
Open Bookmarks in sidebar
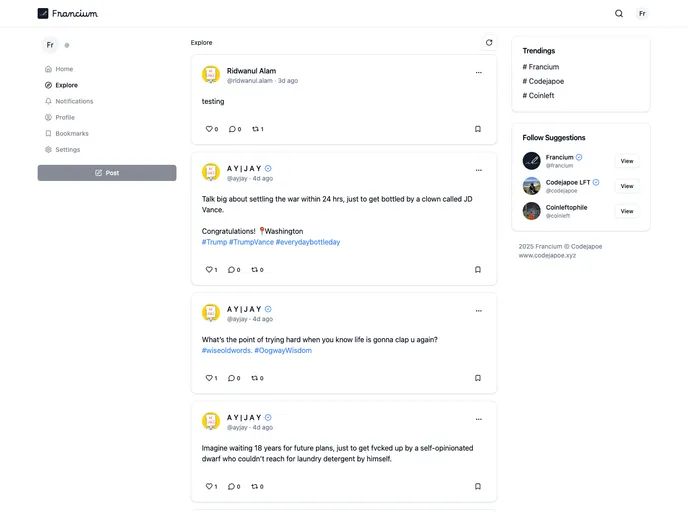click(x=67, y=133)
